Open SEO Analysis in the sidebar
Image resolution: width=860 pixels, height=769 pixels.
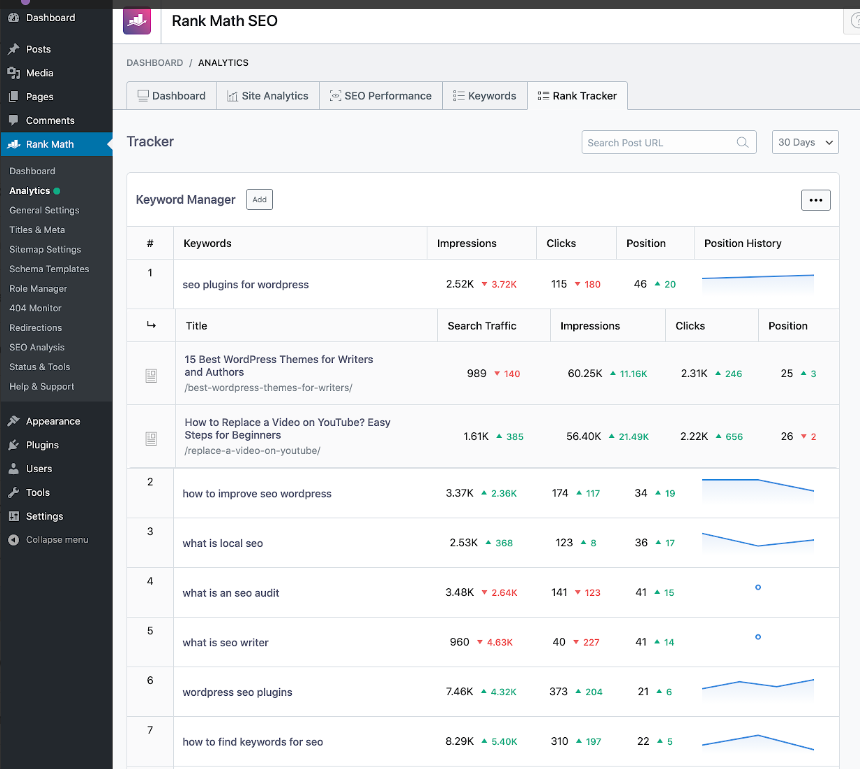pos(37,347)
